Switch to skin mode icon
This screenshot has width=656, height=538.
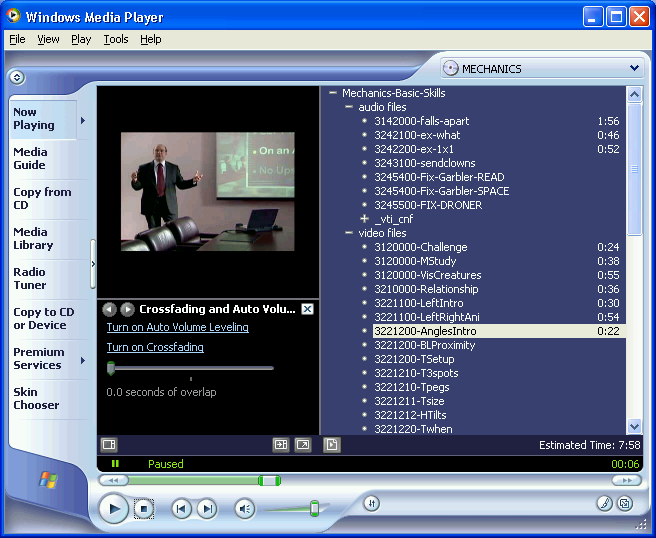tap(625, 503)
